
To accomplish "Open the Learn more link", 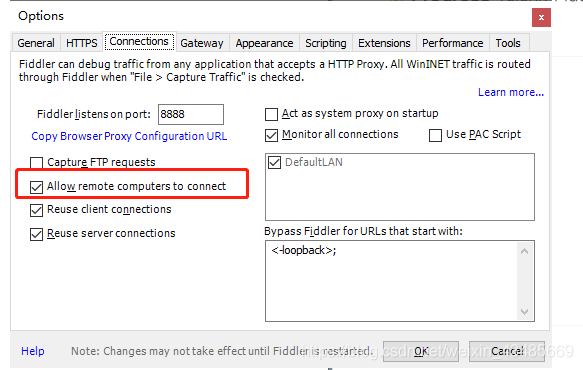I will click(511, 92).
